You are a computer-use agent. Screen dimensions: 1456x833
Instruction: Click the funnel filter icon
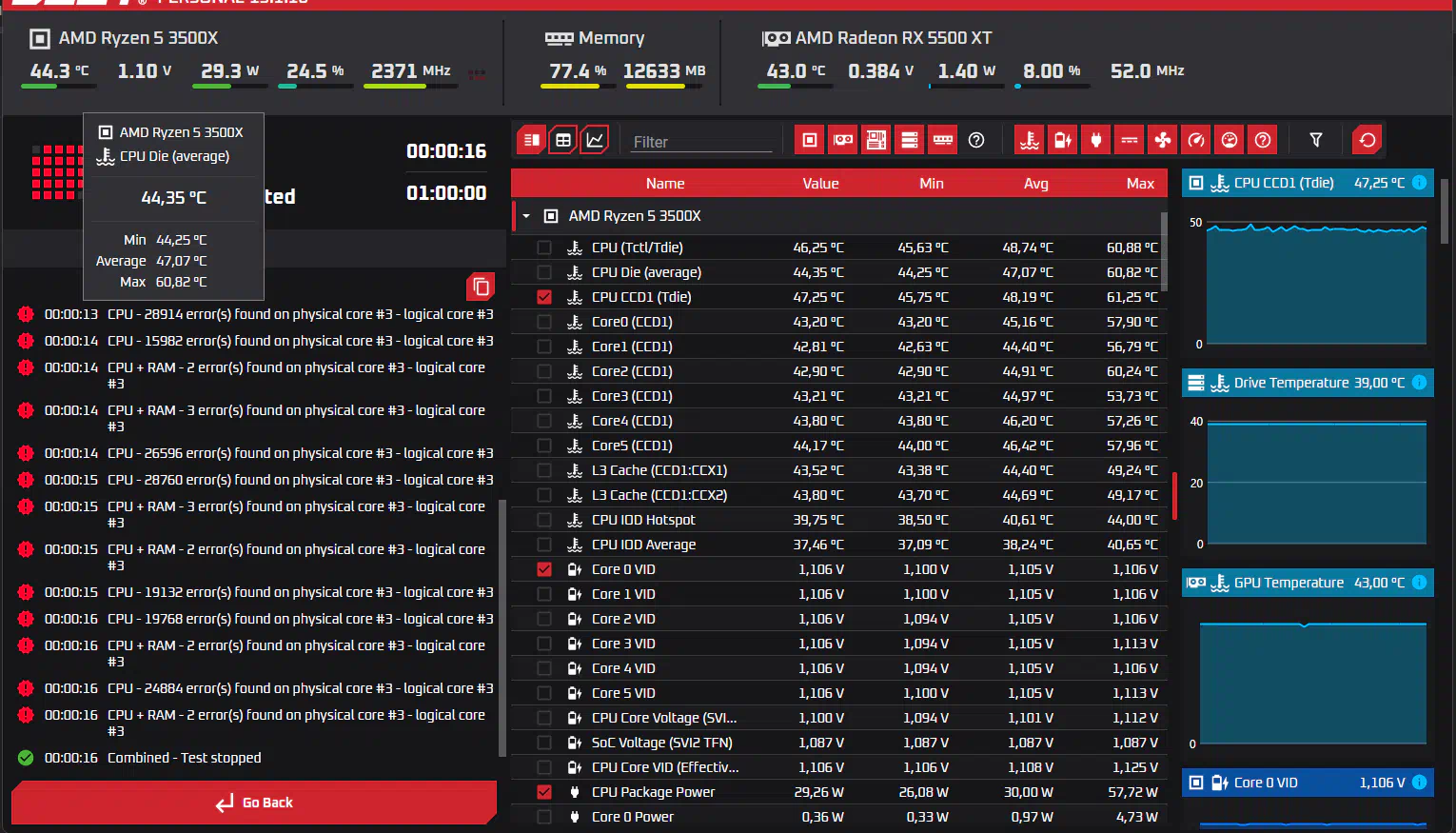[1316, 140]
